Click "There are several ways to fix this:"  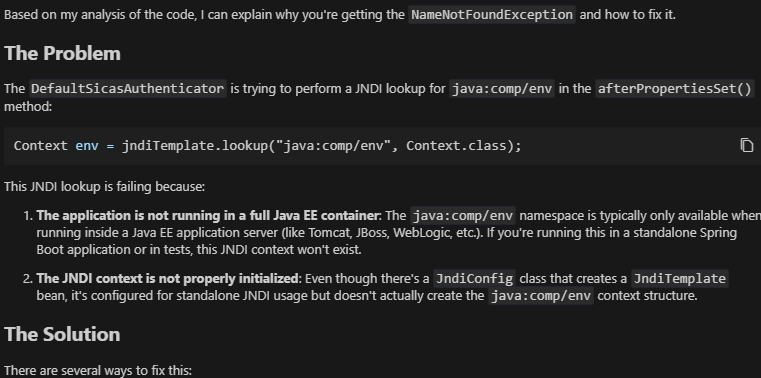click(98, 371)
